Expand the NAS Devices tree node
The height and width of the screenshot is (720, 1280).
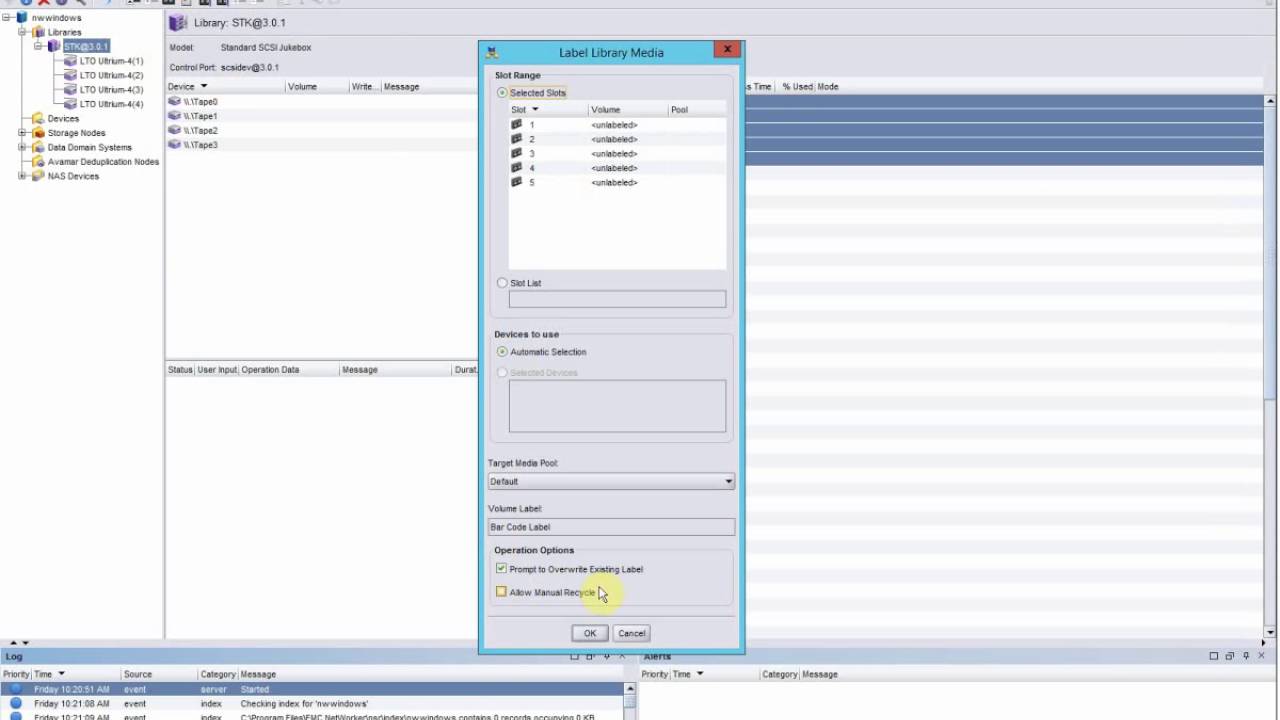click(23, 176)
